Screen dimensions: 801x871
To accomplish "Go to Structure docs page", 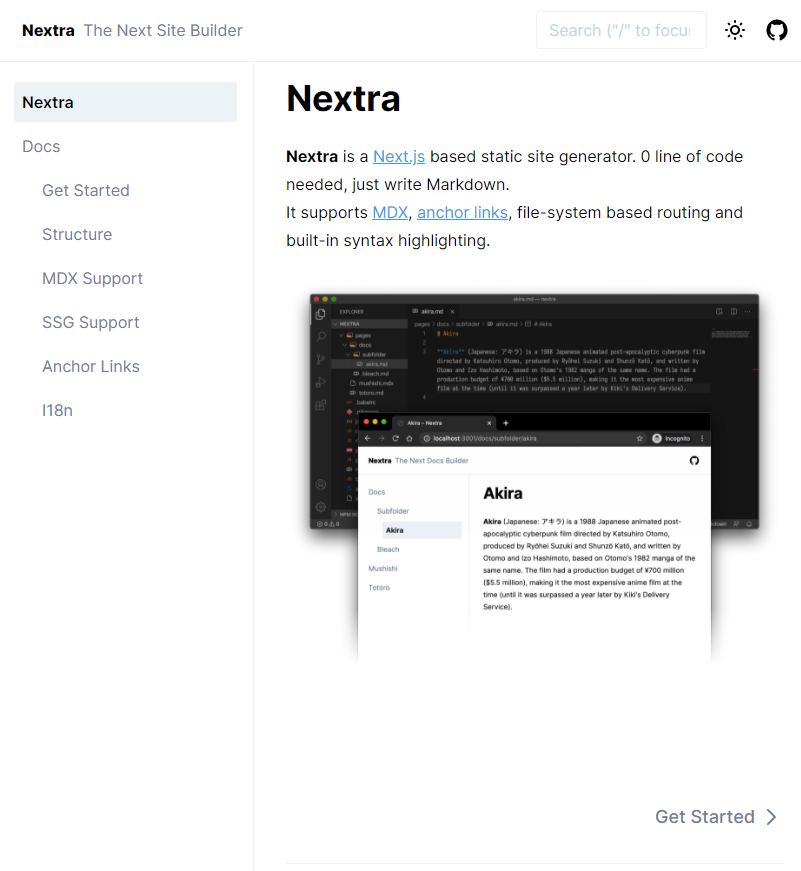I will click(x=77, y=234).
